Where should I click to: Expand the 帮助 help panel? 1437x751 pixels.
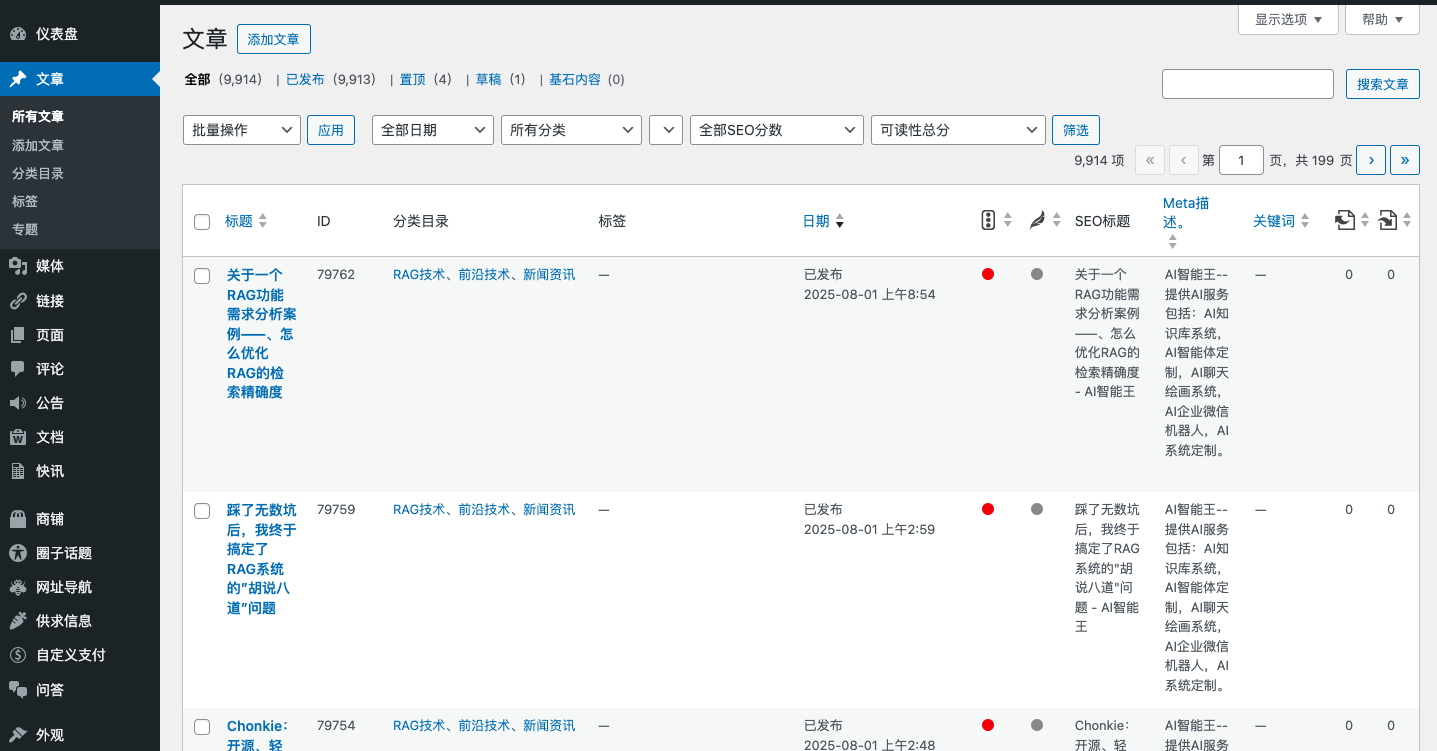[x=1383, y=19]
